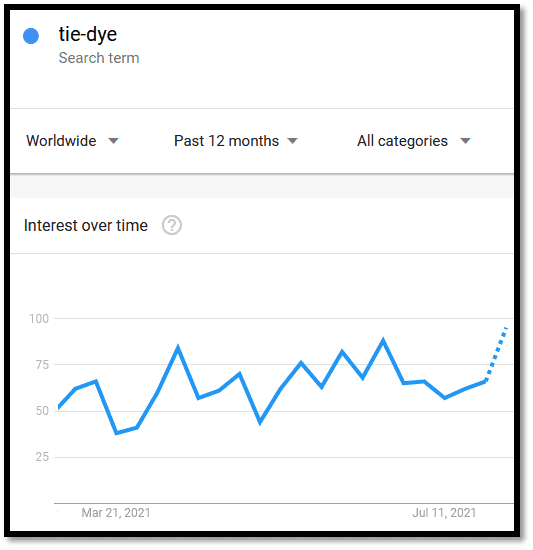Click the dotted forecast segment of the line
Screen dimensions: 533x550
(x=496, y=354)
